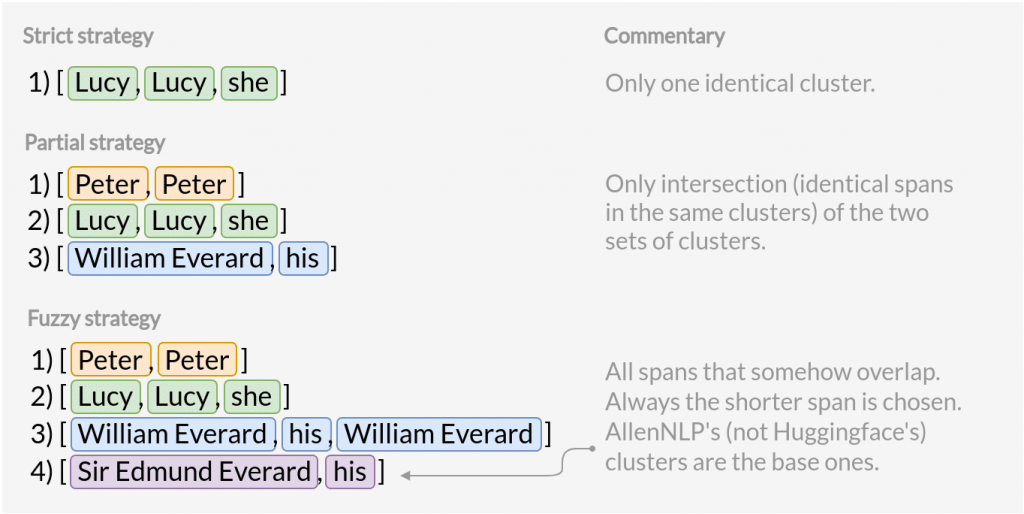
Task: Select the "she" tag in Fuzzy strategy
Action: click(x=250, y=397)
